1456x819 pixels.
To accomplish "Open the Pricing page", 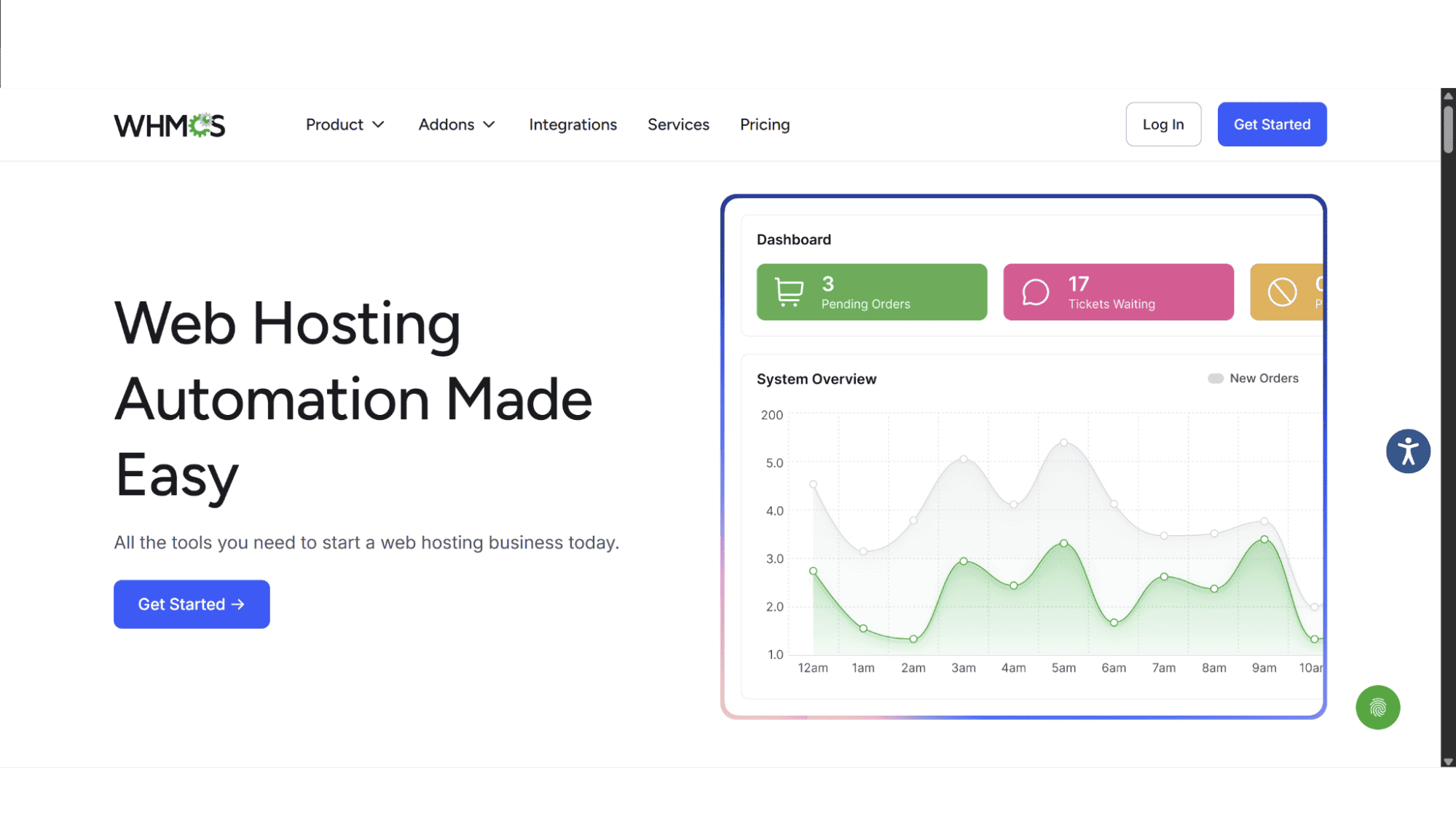I will [x=765, y=124].
